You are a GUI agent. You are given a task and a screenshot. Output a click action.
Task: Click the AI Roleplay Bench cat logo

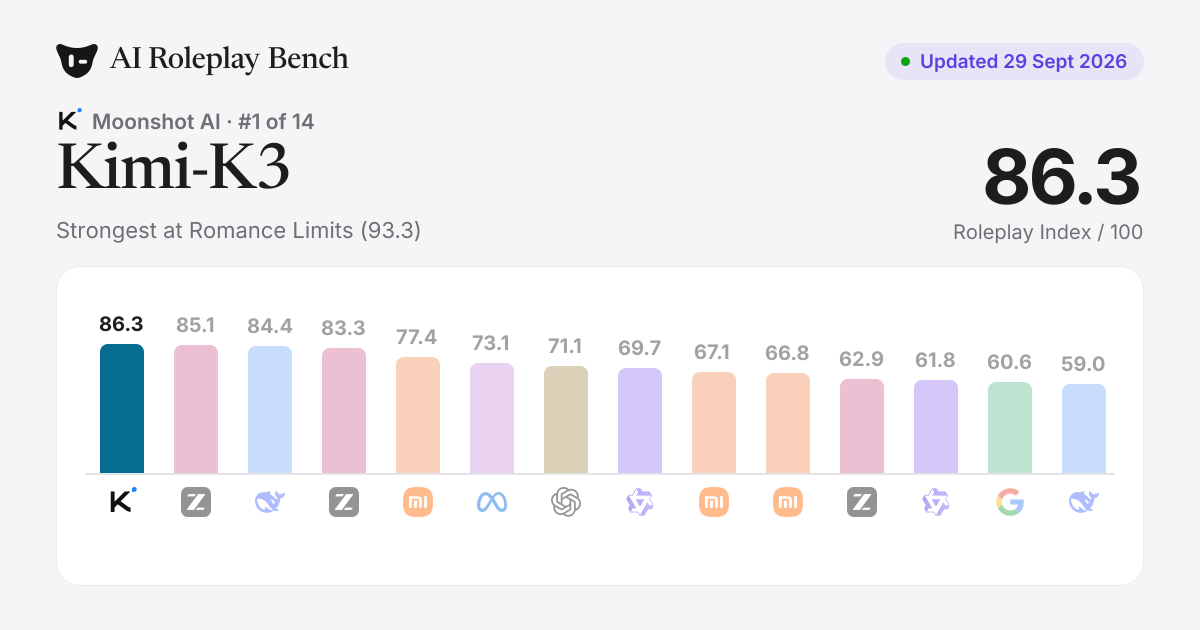pos(77,60)
